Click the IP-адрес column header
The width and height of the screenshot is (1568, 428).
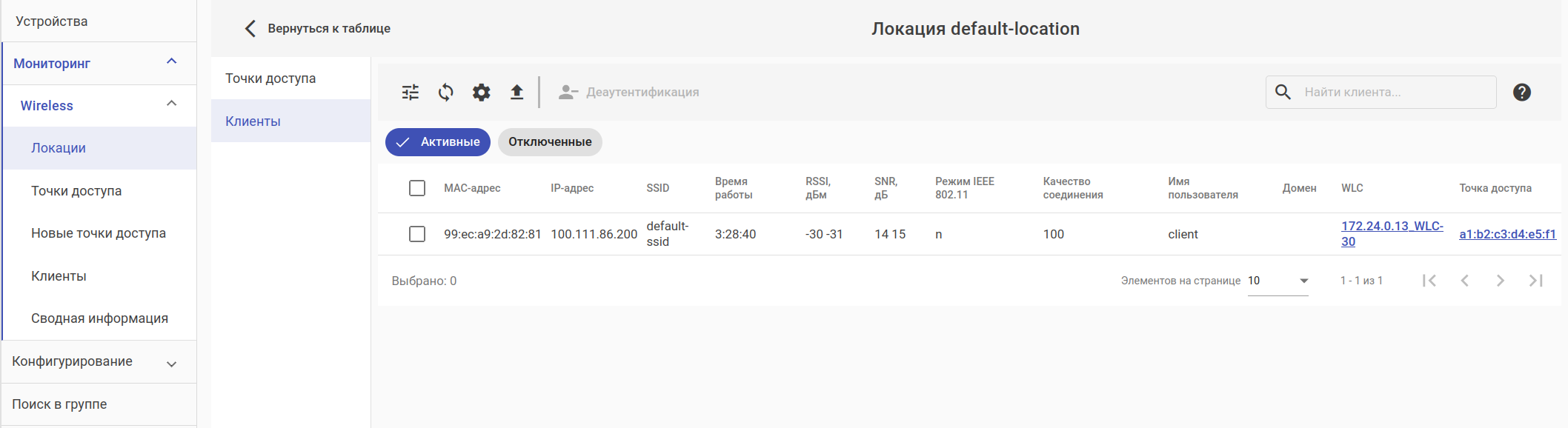572,188
